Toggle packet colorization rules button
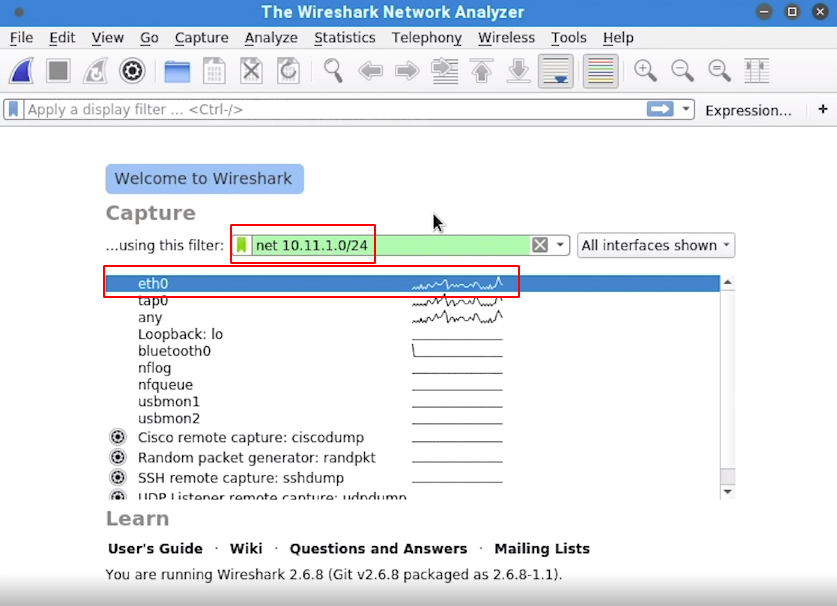The width and height of the screenshot is (837, 606). pos(600,72)
